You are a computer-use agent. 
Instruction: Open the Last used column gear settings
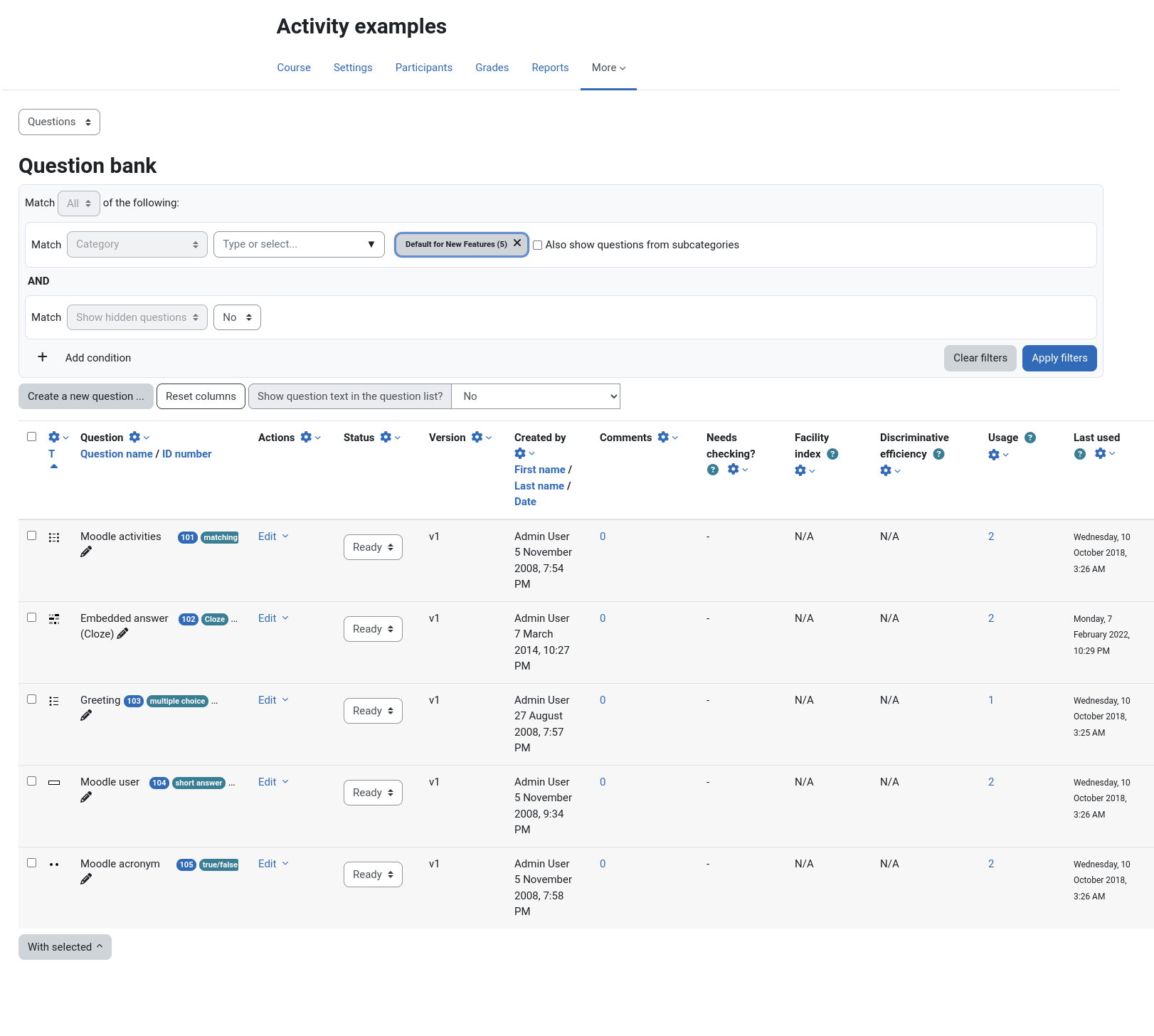1105,454
